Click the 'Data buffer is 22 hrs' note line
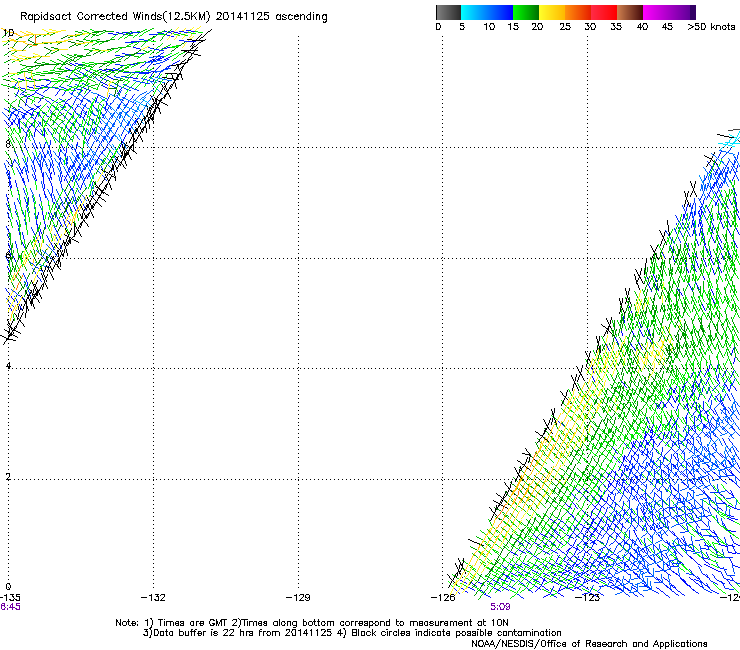Screen dimensions: 740x650 pyautogui.click(x=352, y=633)
